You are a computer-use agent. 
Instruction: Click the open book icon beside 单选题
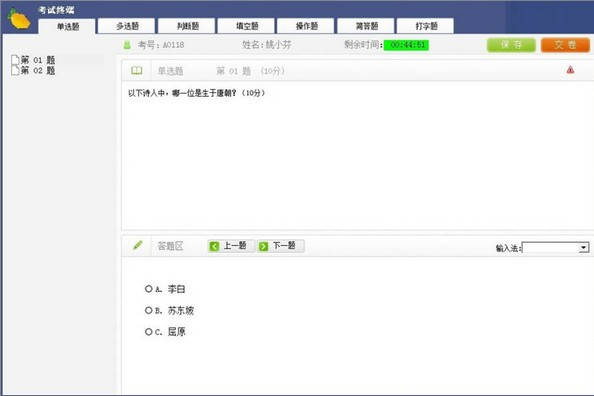136,70
